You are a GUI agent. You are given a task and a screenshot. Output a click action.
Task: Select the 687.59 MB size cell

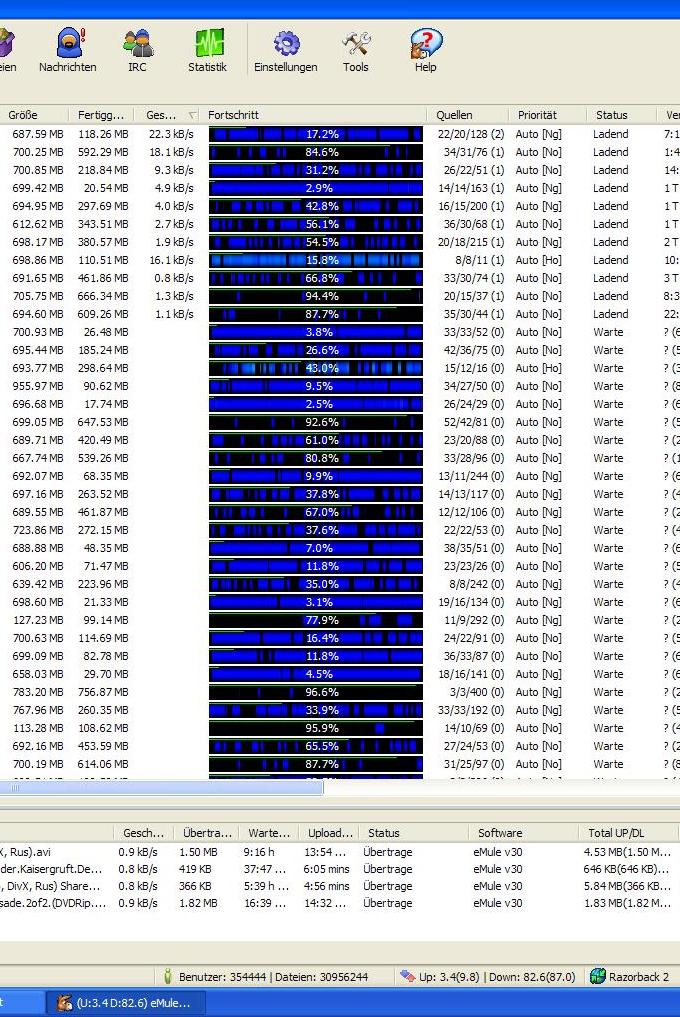[x=38, y=134]
